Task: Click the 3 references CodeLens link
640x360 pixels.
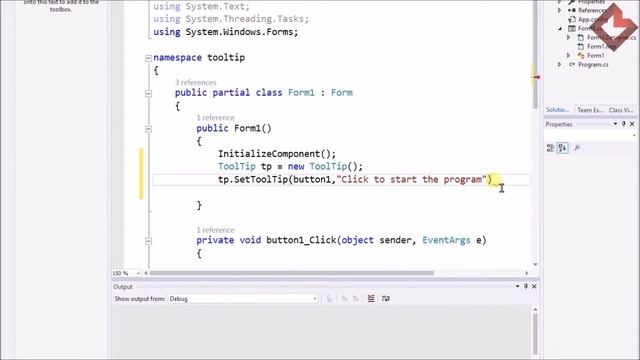Action: pyautogui.click(x=196, y=82)
